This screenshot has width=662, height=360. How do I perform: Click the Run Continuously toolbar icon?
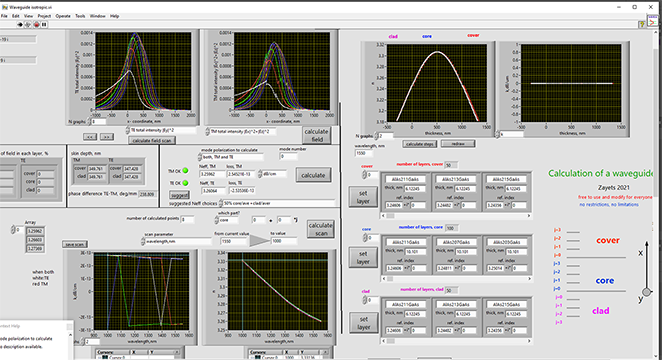tap(28, 25)
